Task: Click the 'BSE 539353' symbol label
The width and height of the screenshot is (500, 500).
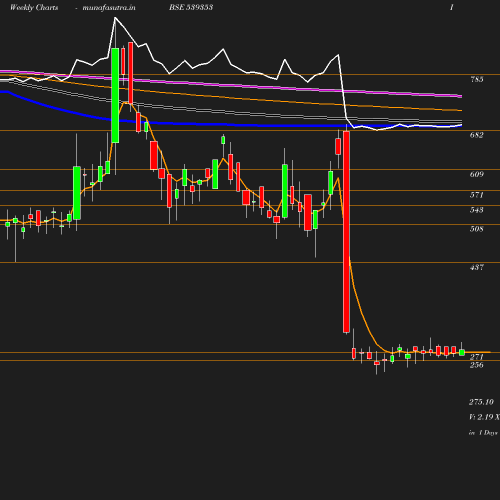Action: tap(191, 7)
